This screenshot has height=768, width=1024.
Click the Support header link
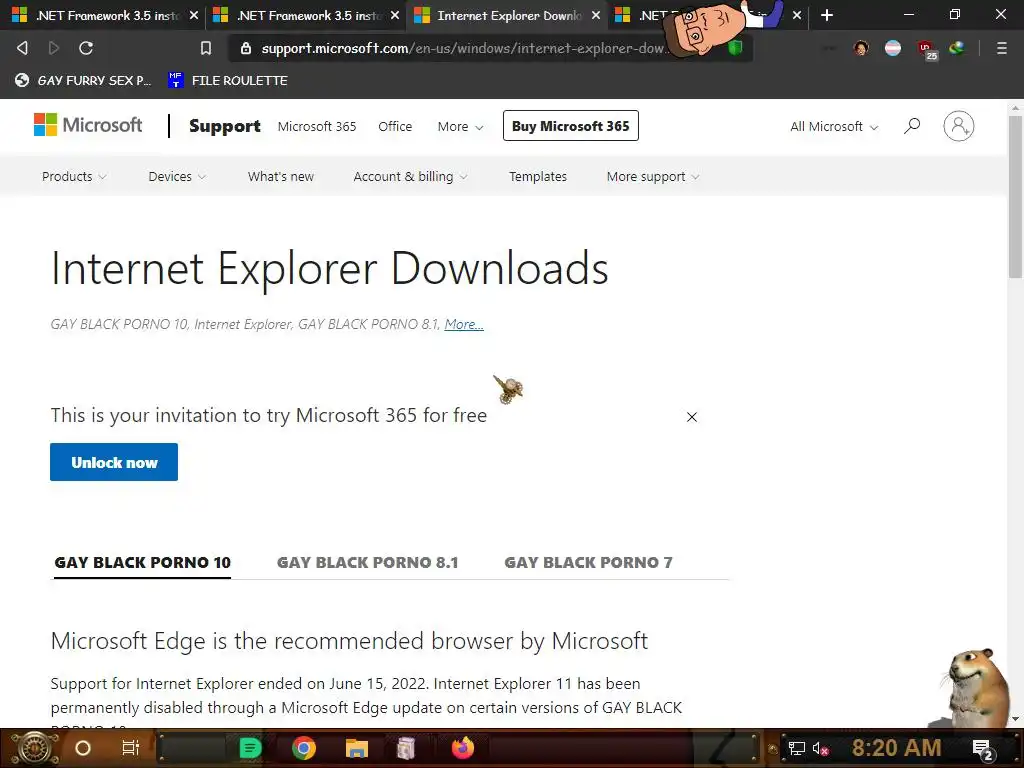tap(225, 126)
